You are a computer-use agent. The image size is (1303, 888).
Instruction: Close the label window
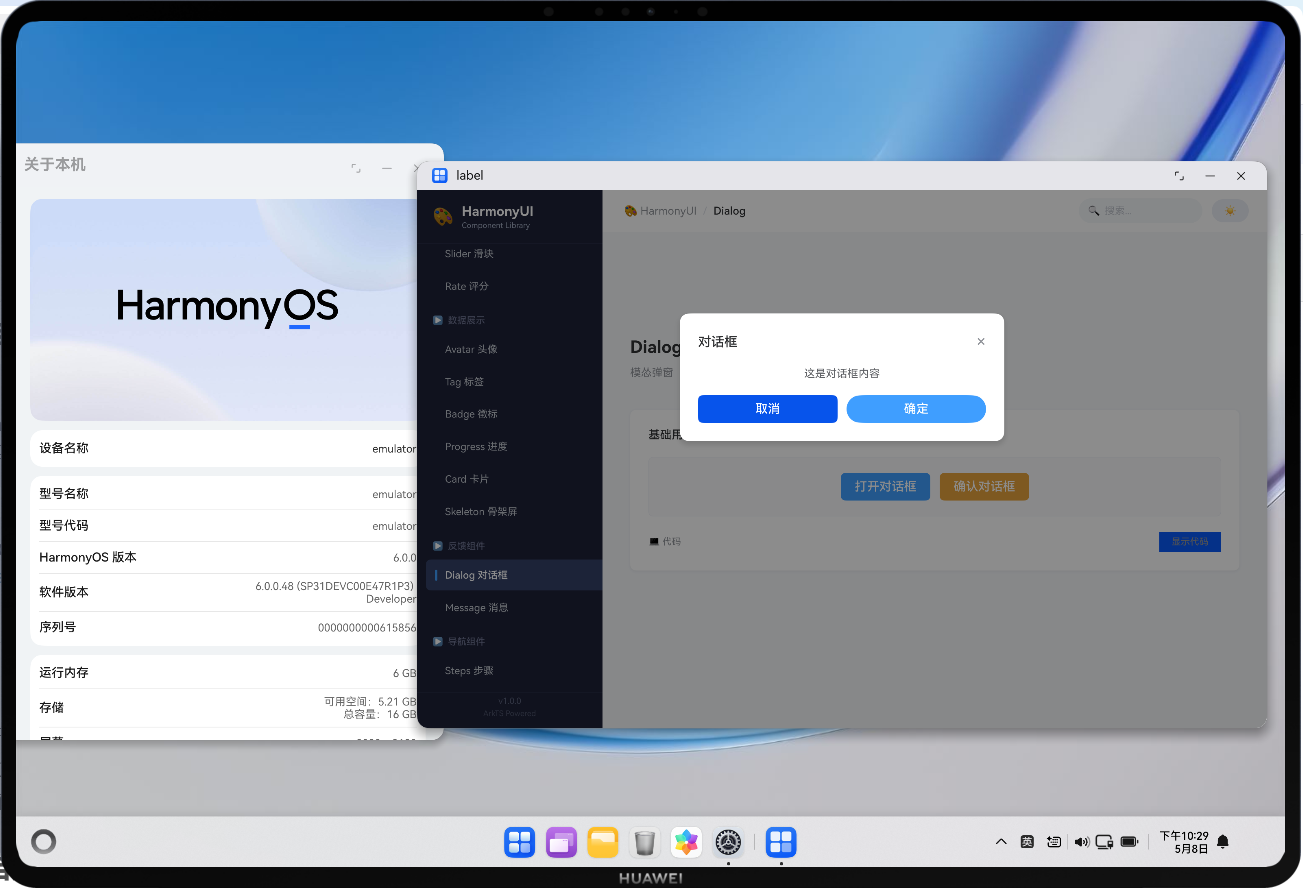[1241, 175]
